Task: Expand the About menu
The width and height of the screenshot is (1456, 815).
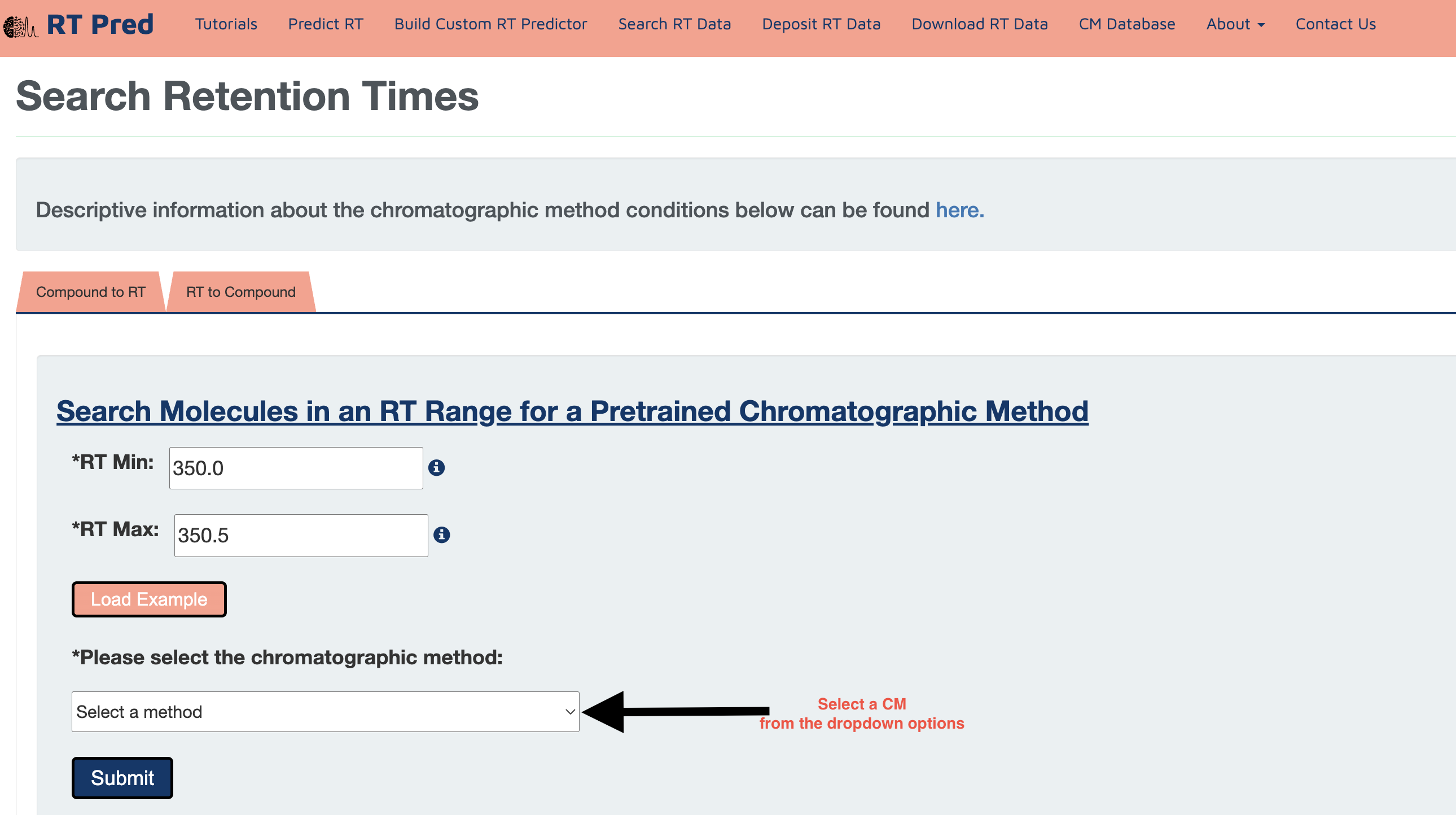Action: 1235,24
